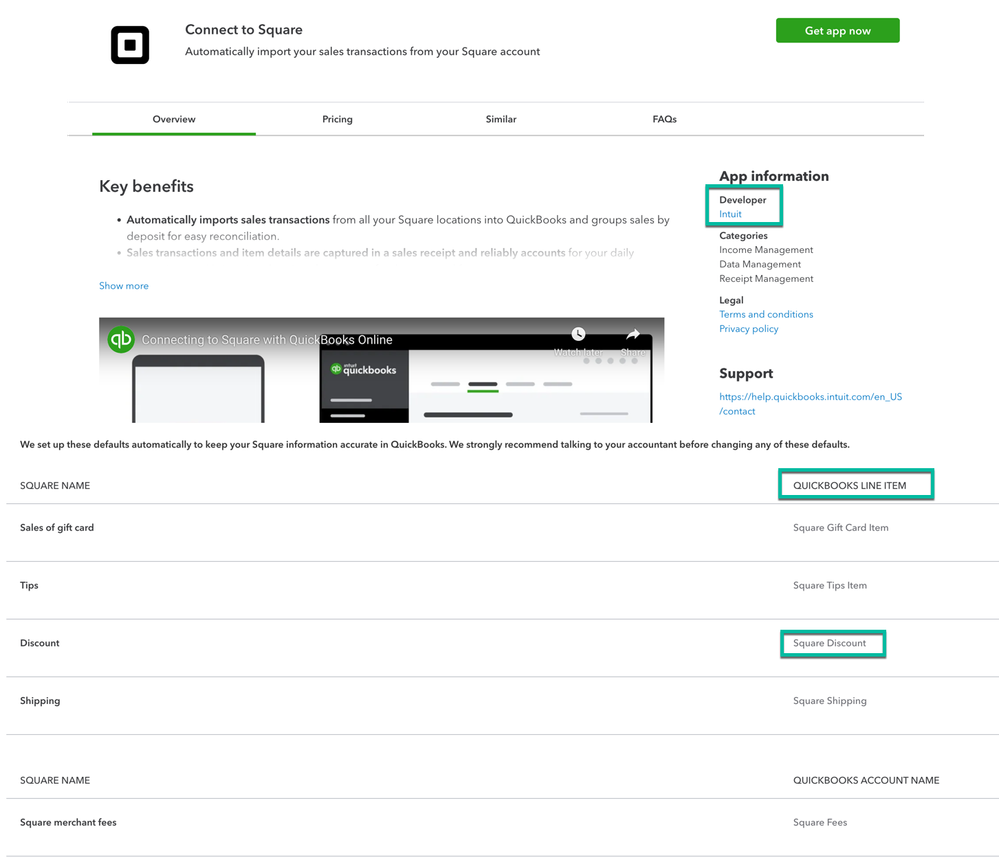Open the FAQs tab
This screenshot has width=999, height=858.
(x=664, y=119)
